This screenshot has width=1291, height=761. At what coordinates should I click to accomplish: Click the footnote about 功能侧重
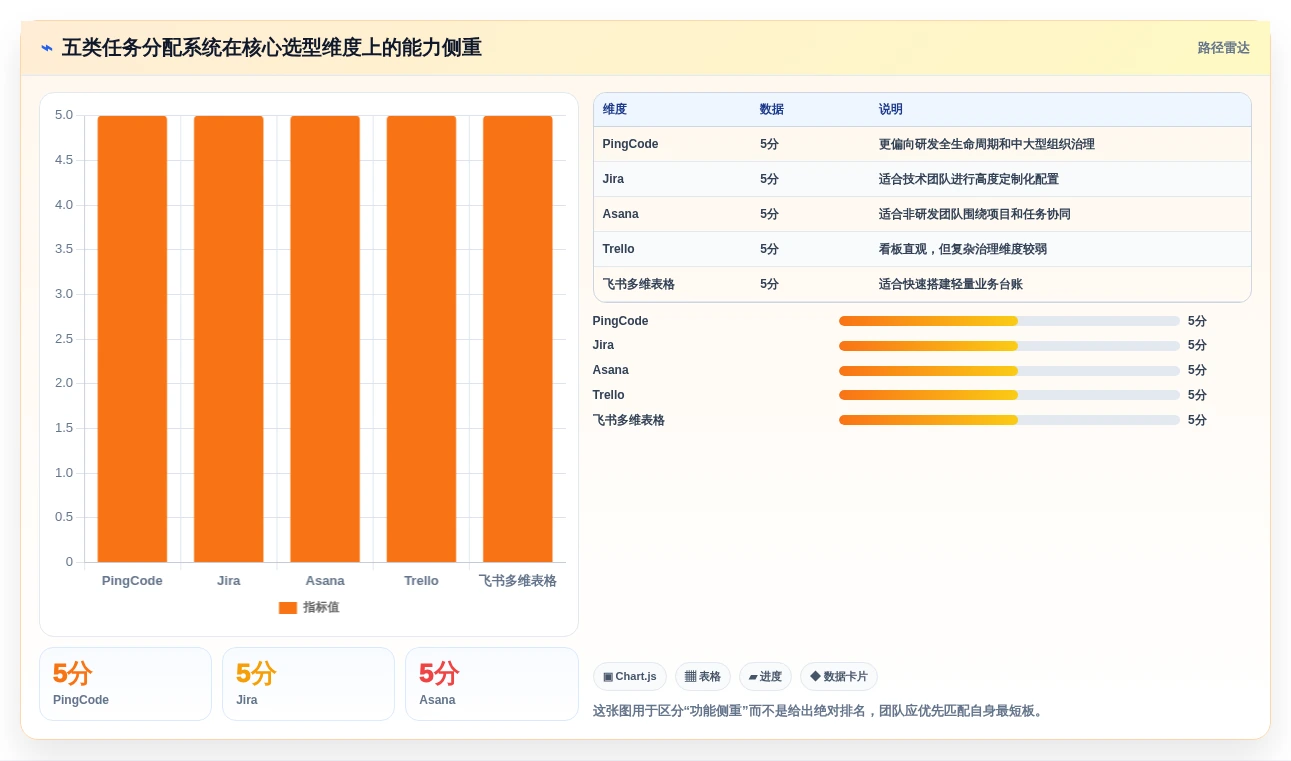pyautogui.click(x=820, y=711)
